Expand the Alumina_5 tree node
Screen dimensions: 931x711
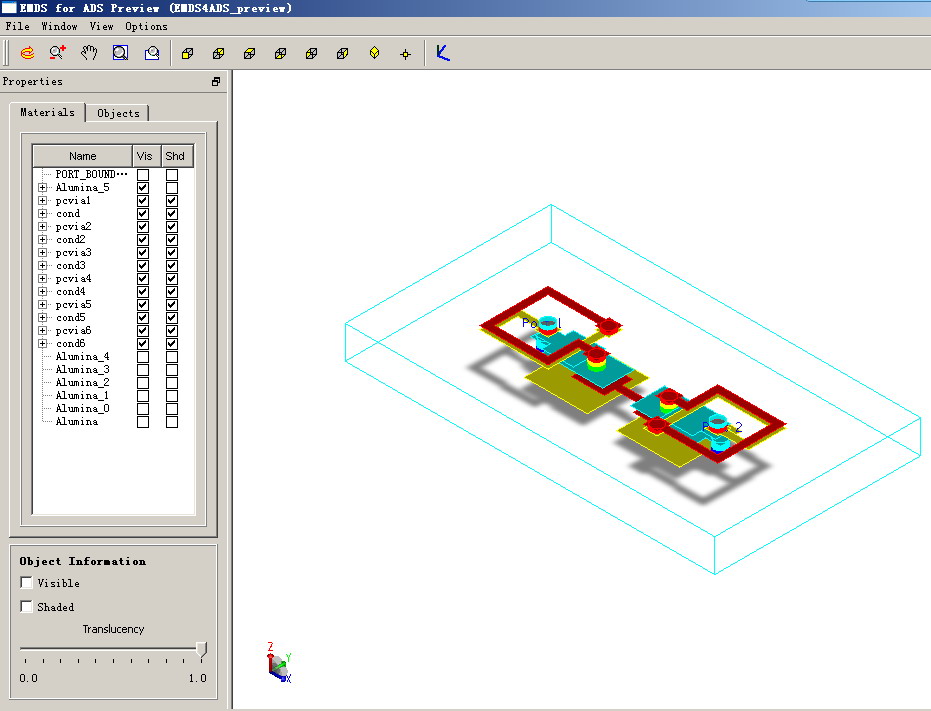[42, 188]
